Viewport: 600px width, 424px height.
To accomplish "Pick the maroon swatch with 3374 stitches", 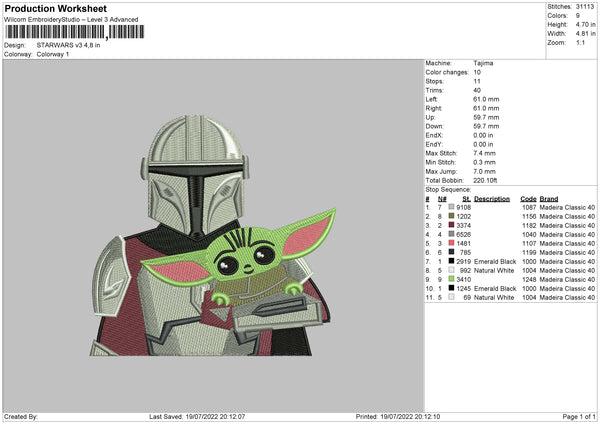I will pyautogui.click(x=449, y=225).
